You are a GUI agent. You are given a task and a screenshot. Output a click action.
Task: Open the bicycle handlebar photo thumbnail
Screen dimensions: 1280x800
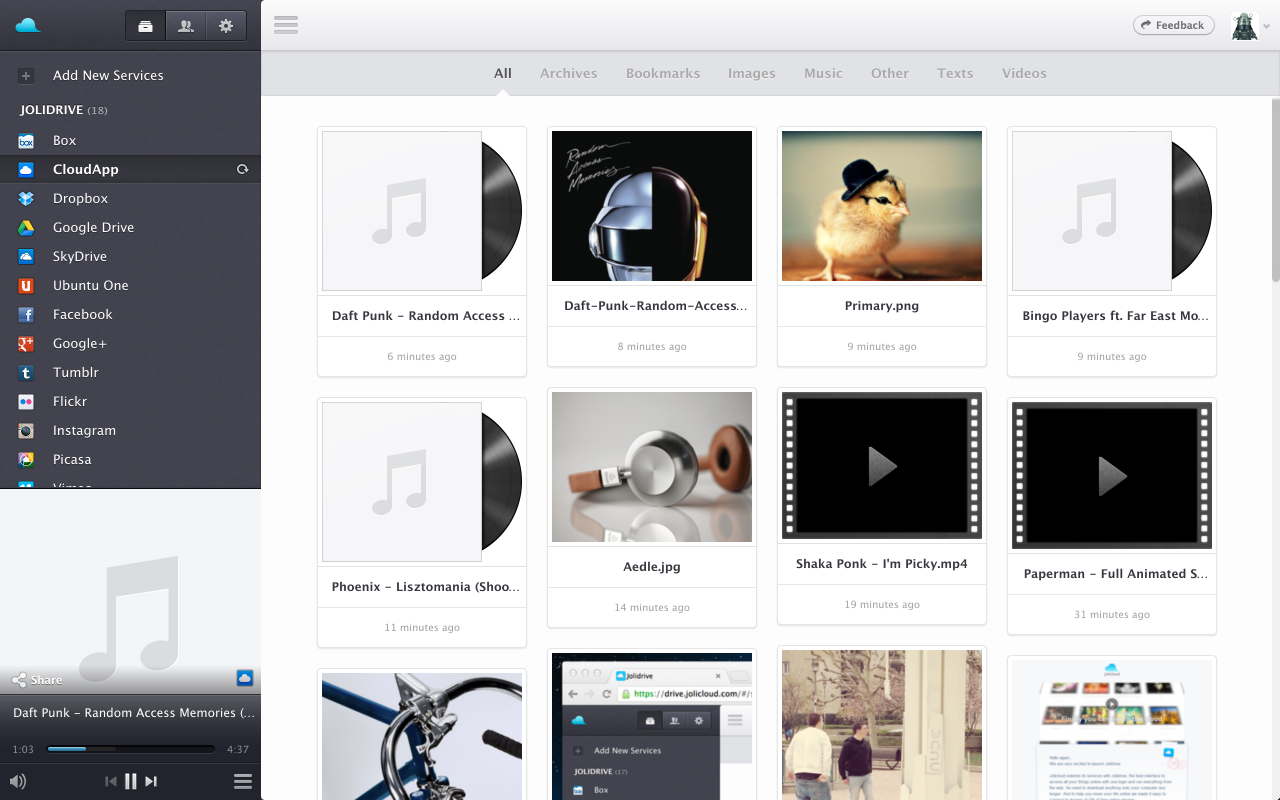point(422,736)
